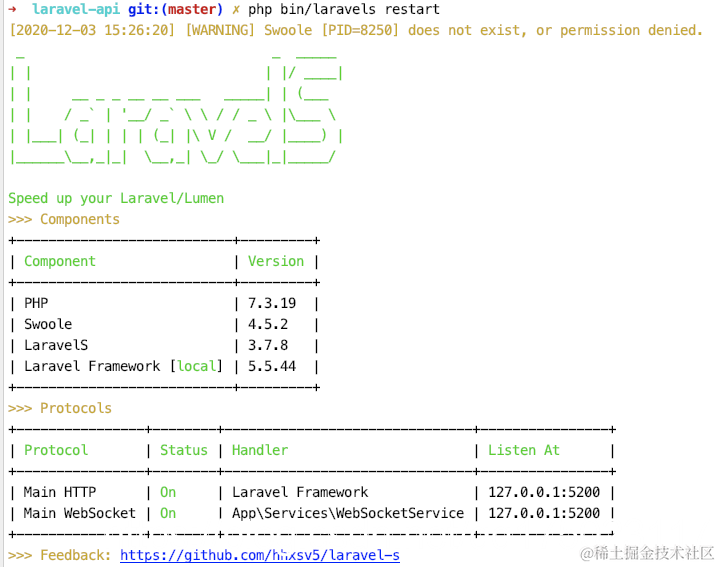Click 'App\Services\WebSocketService' handler cell
Screen dimensions: 720x567
[x=348, y=513]
